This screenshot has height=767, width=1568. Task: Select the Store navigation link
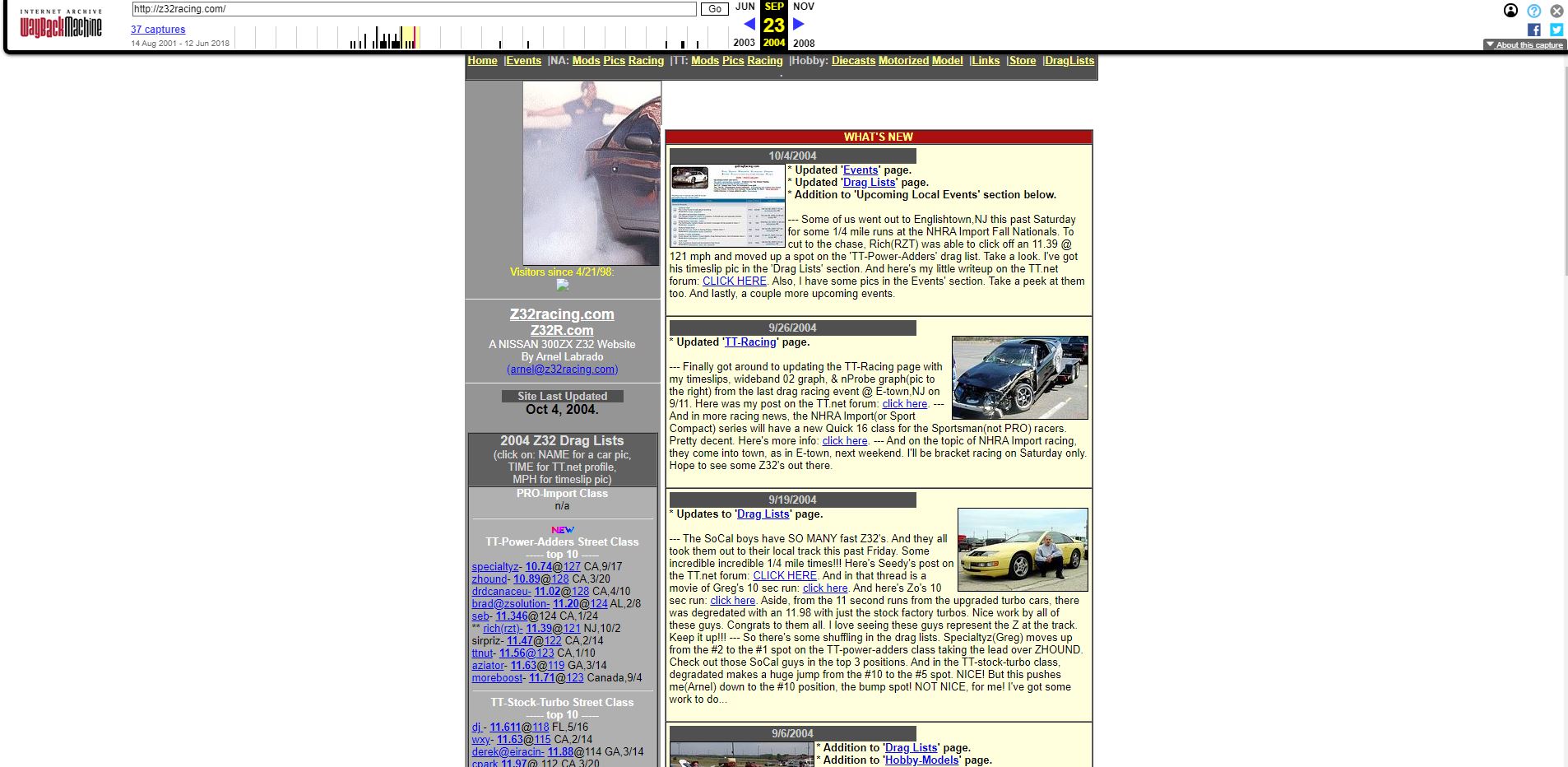tap(1022, 61)
